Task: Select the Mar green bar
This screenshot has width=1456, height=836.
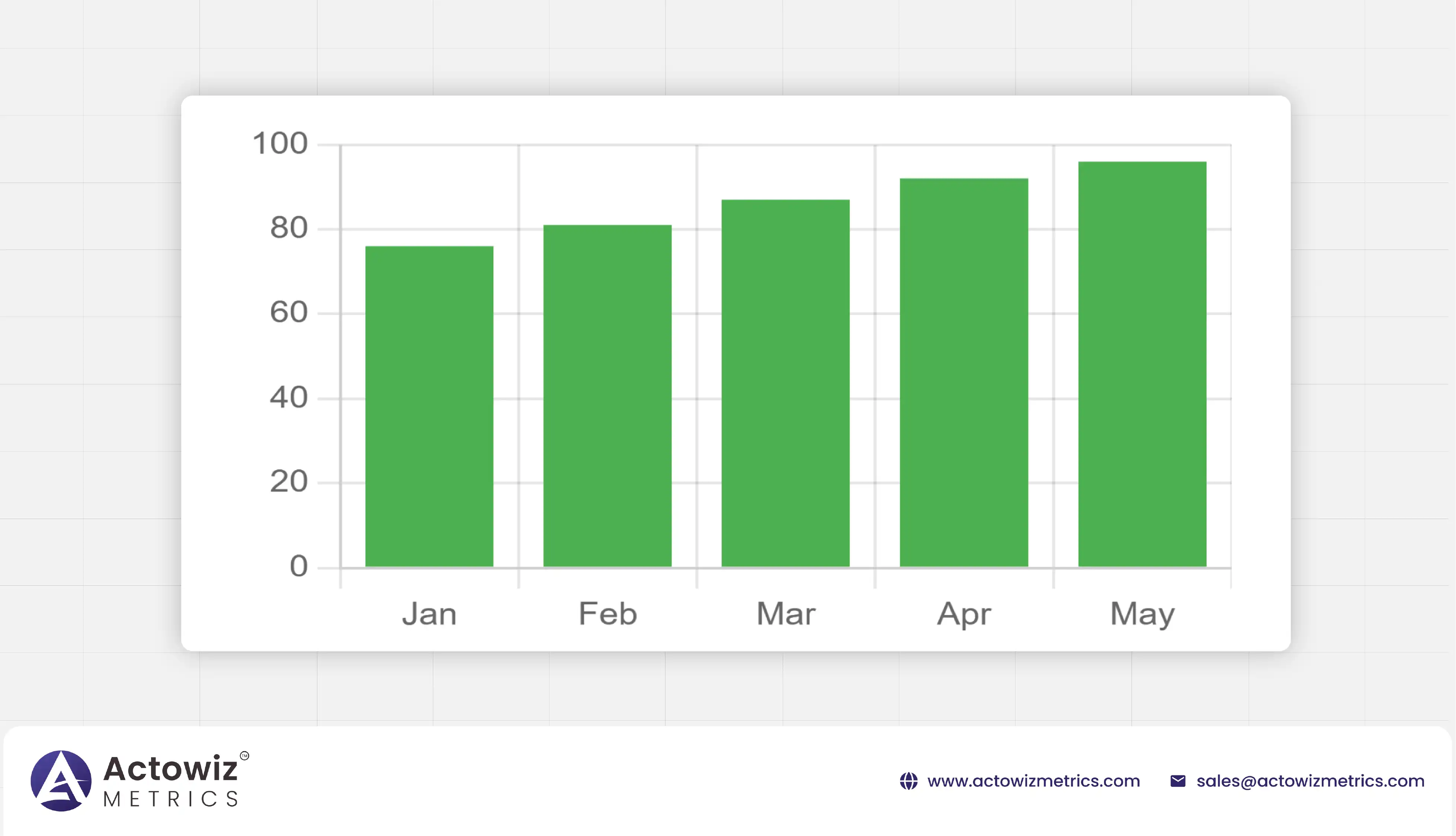Action: [x=785, y=383]
